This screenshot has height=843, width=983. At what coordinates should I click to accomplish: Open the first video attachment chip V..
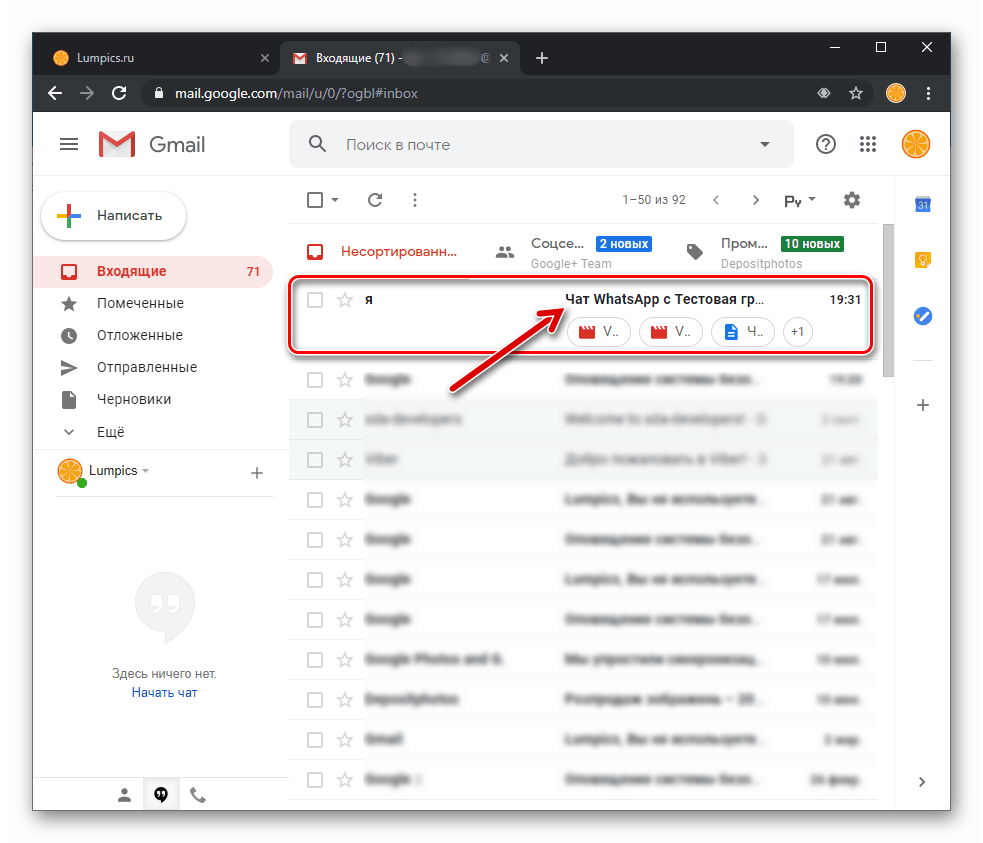click(x=599, y=332)
